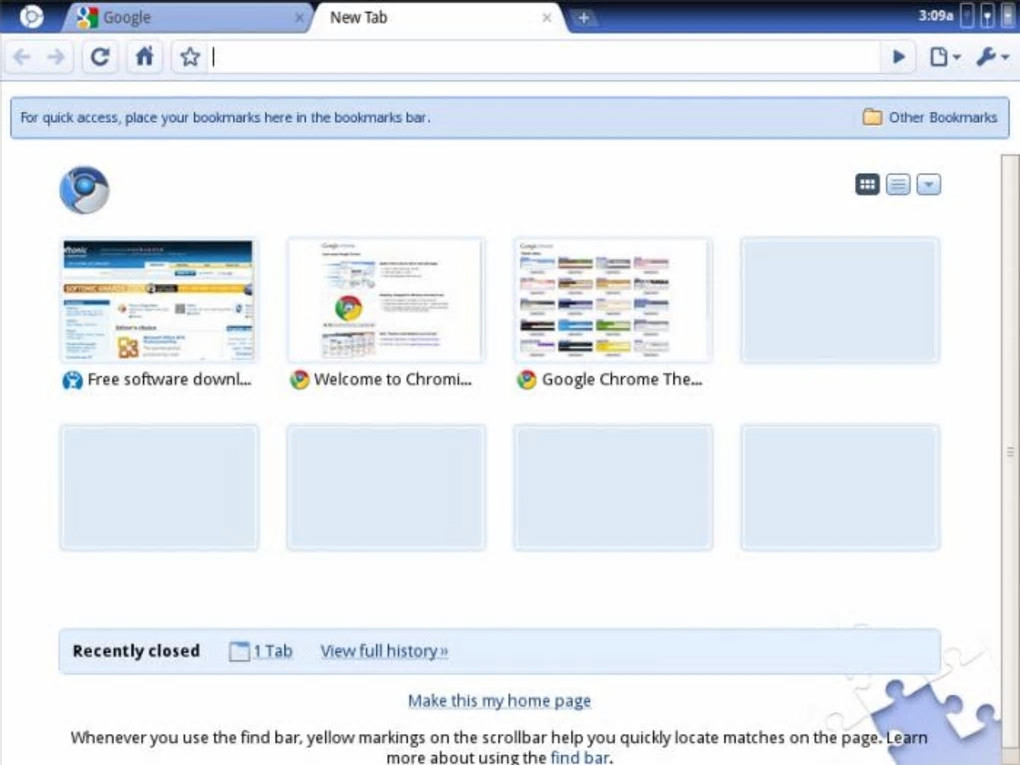Click the 'Free software downl...' title
1020x765 pixels.
coord(169,379)
